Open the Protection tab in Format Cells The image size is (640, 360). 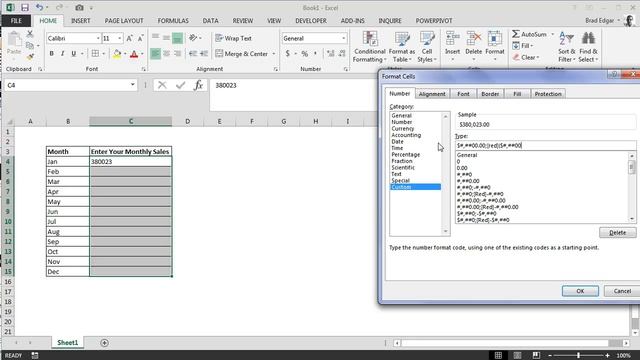point(548,94)
